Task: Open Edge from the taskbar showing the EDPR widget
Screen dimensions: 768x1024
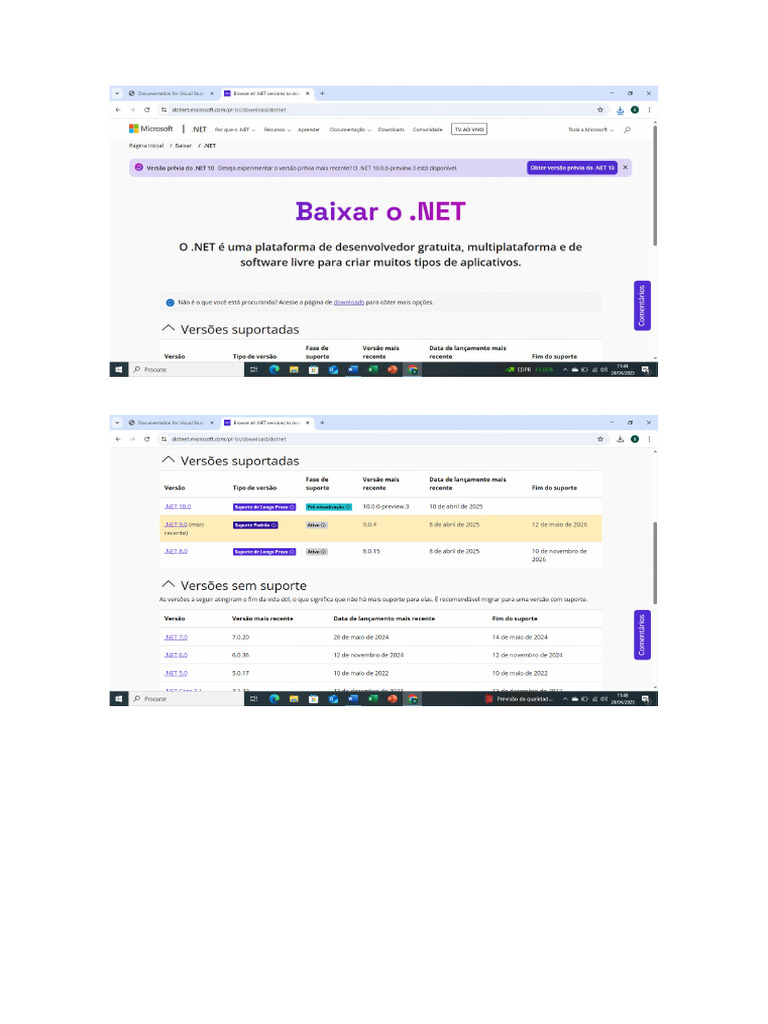Action: coord(274,370)
